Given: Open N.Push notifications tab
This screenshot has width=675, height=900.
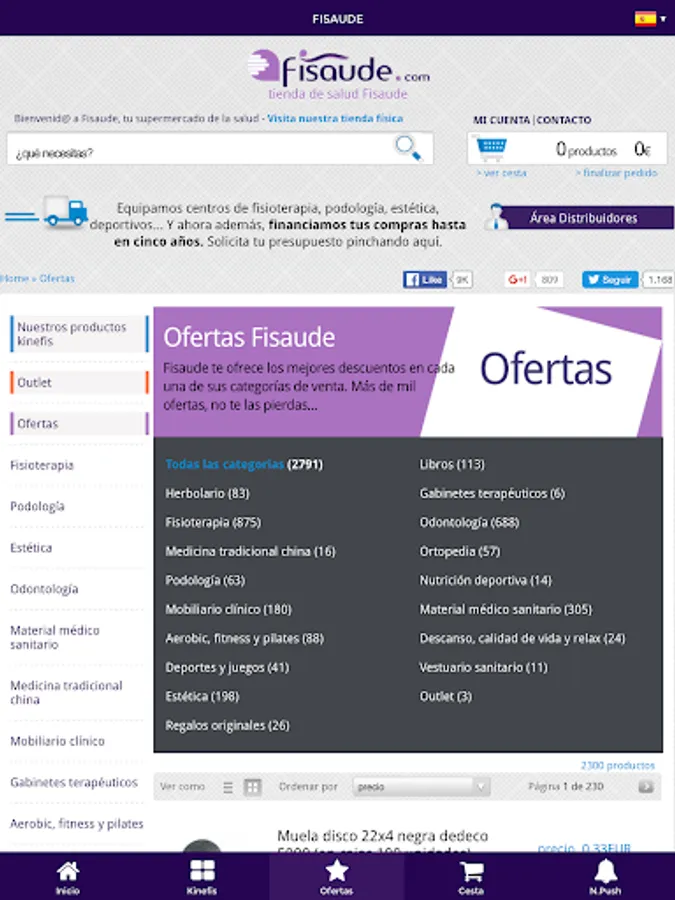Looking at the screenshot, I should pos(606,876).
